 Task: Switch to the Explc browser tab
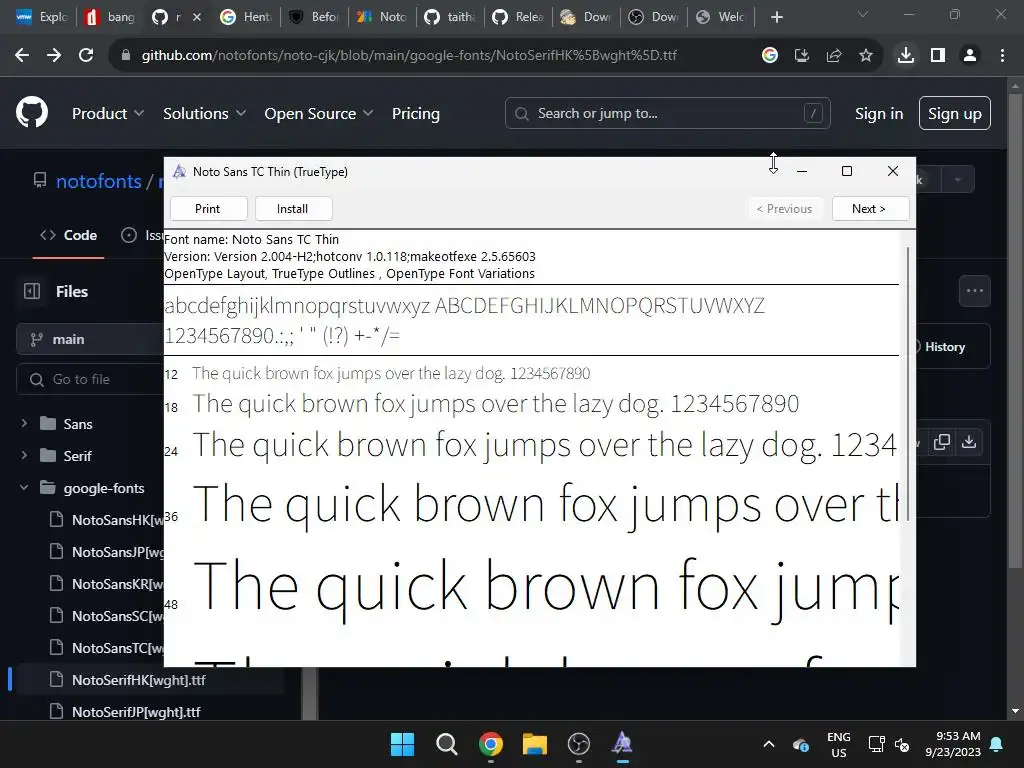coord(41,17)
